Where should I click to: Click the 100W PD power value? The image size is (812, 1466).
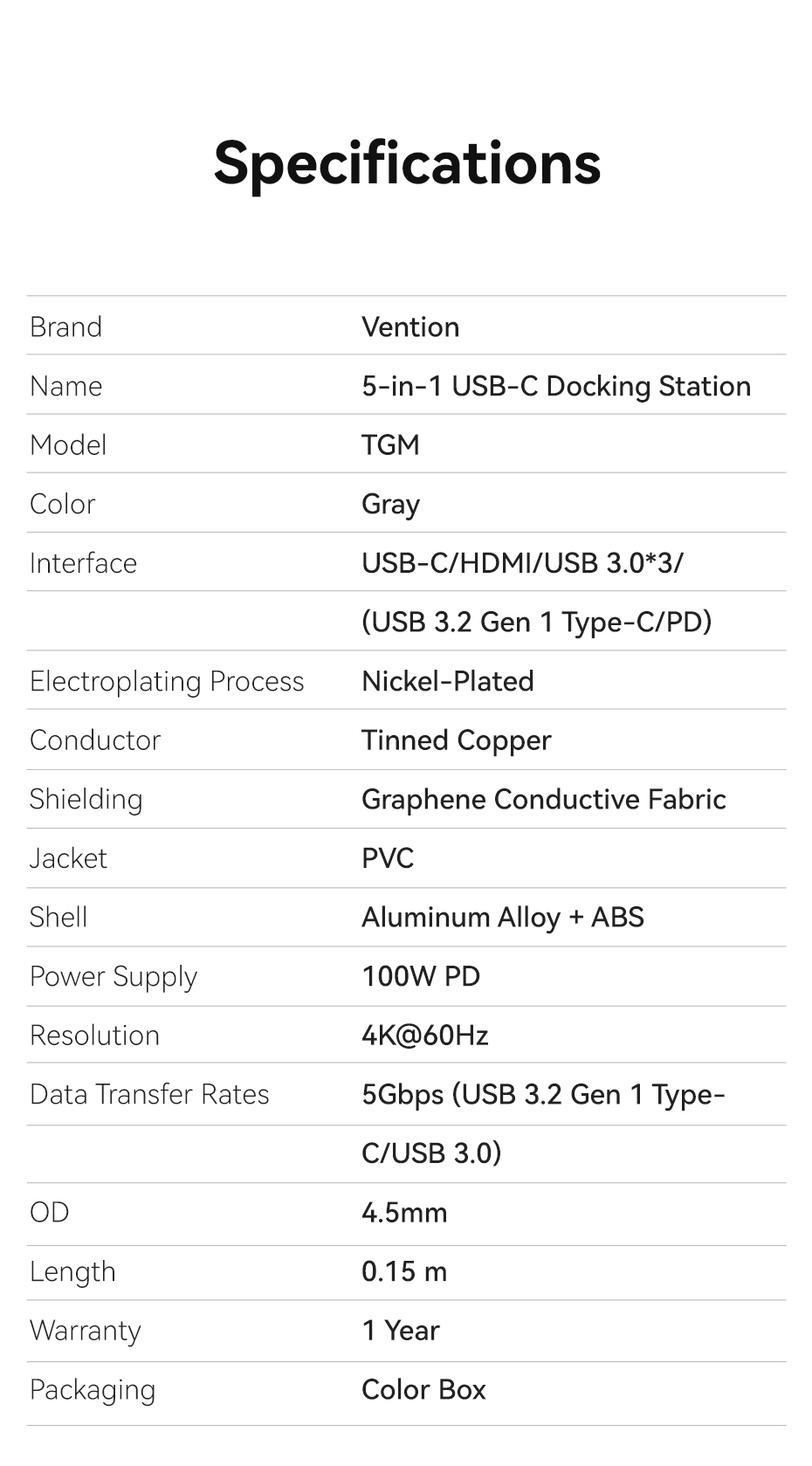coord(421,976)
